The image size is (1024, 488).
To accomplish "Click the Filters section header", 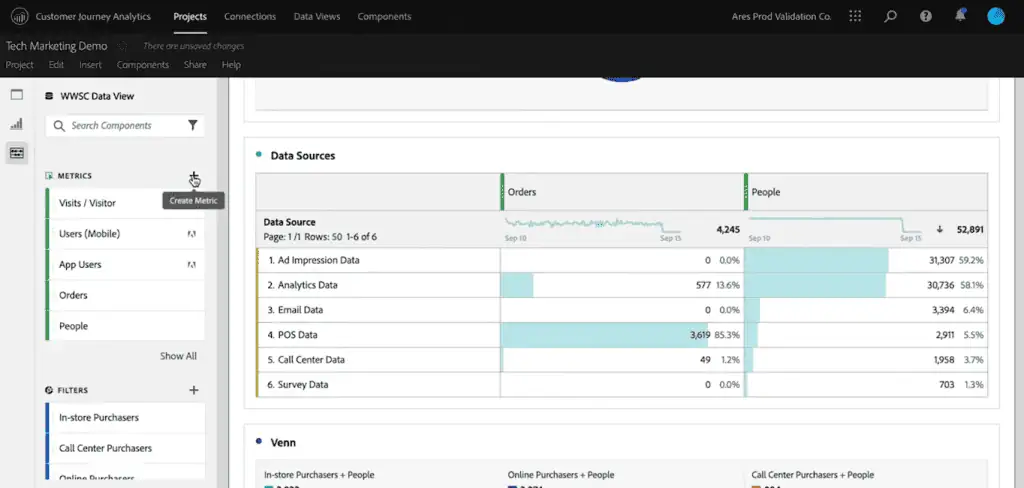I will coord(72,390).
